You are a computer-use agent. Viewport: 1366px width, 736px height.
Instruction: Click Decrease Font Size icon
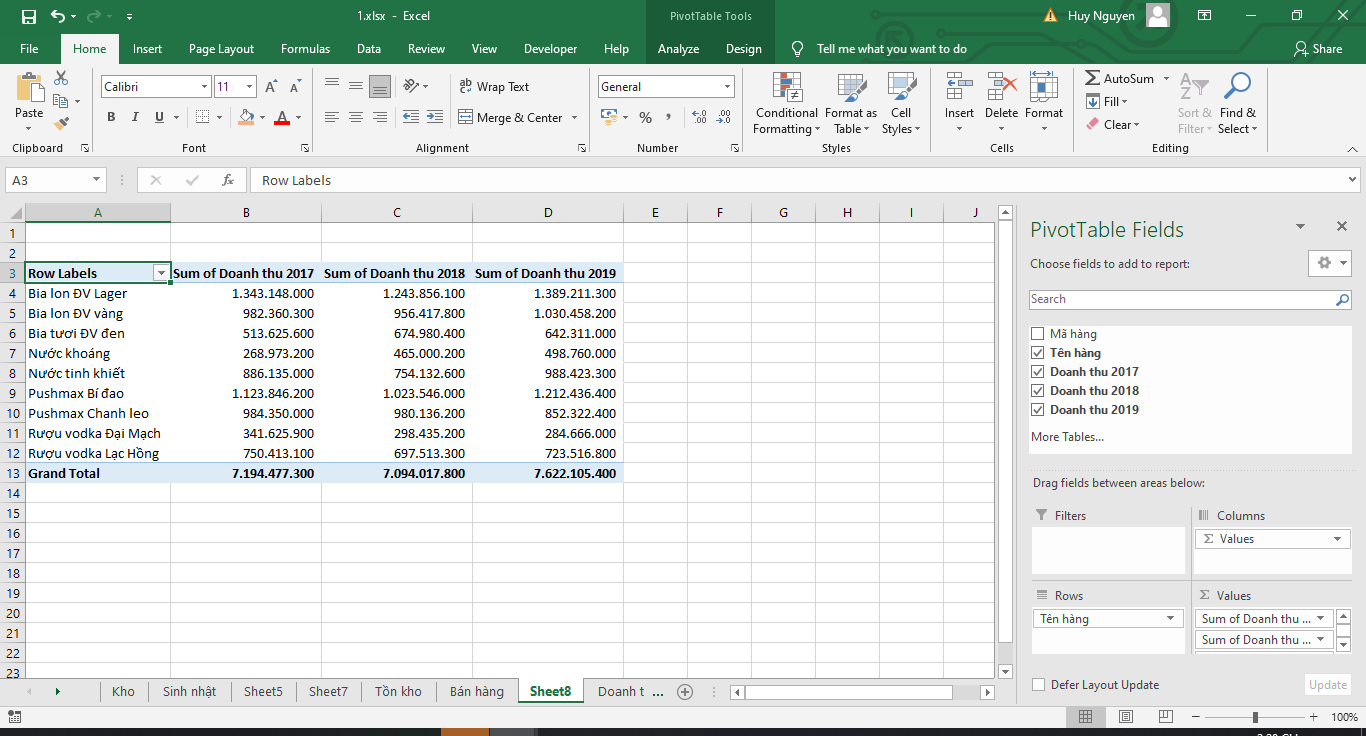(x=295, y=87)
